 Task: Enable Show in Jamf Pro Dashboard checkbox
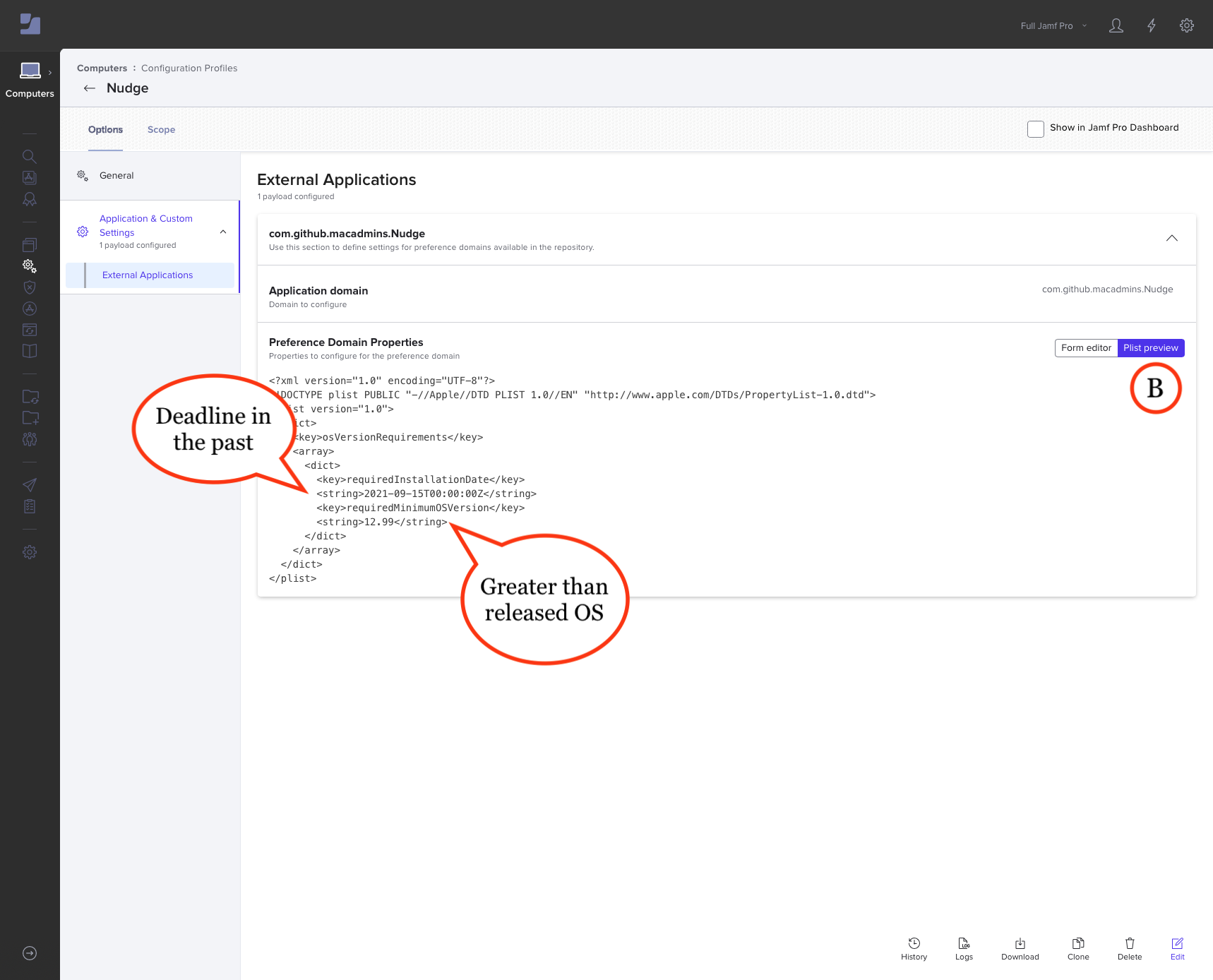point(1036,129)
